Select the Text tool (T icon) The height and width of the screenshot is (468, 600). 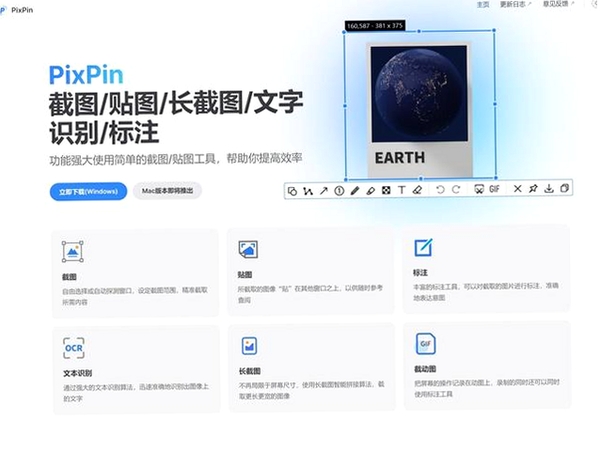401,190
